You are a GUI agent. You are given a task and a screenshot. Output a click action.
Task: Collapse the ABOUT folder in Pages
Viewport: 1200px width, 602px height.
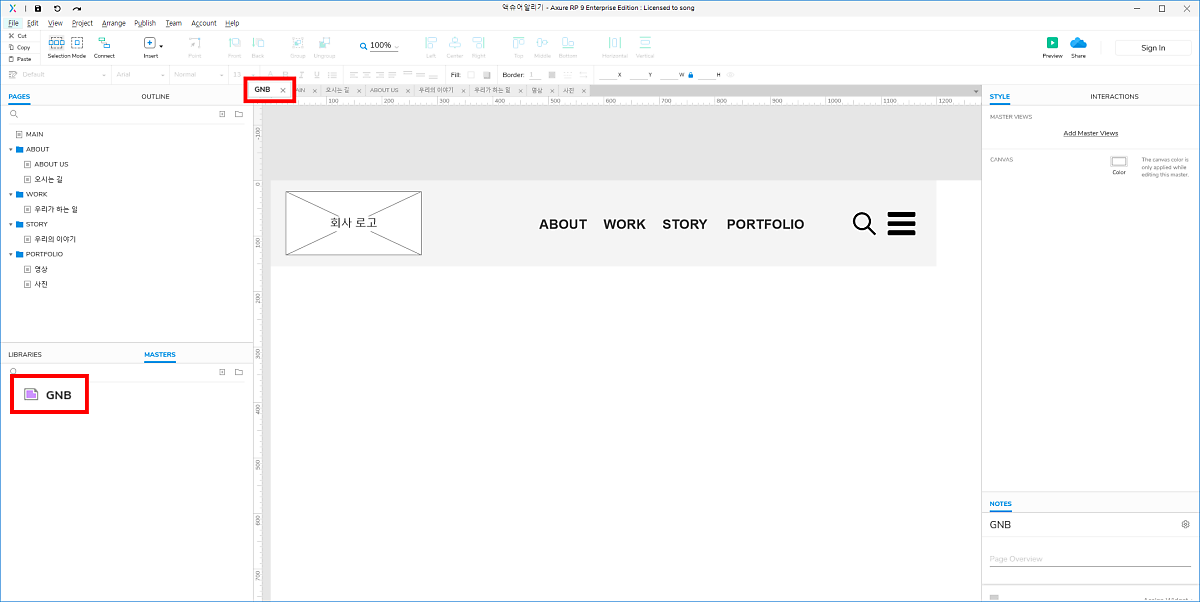tap(10, 149)
